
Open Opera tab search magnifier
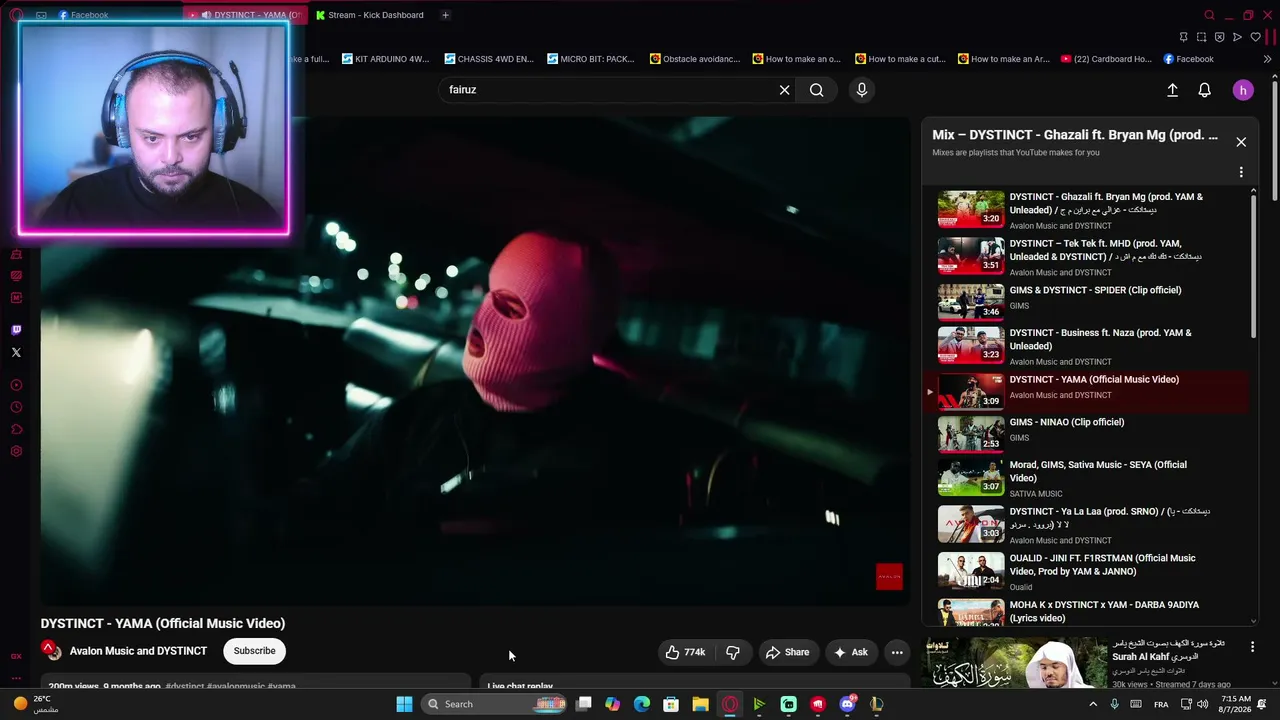1209,15
